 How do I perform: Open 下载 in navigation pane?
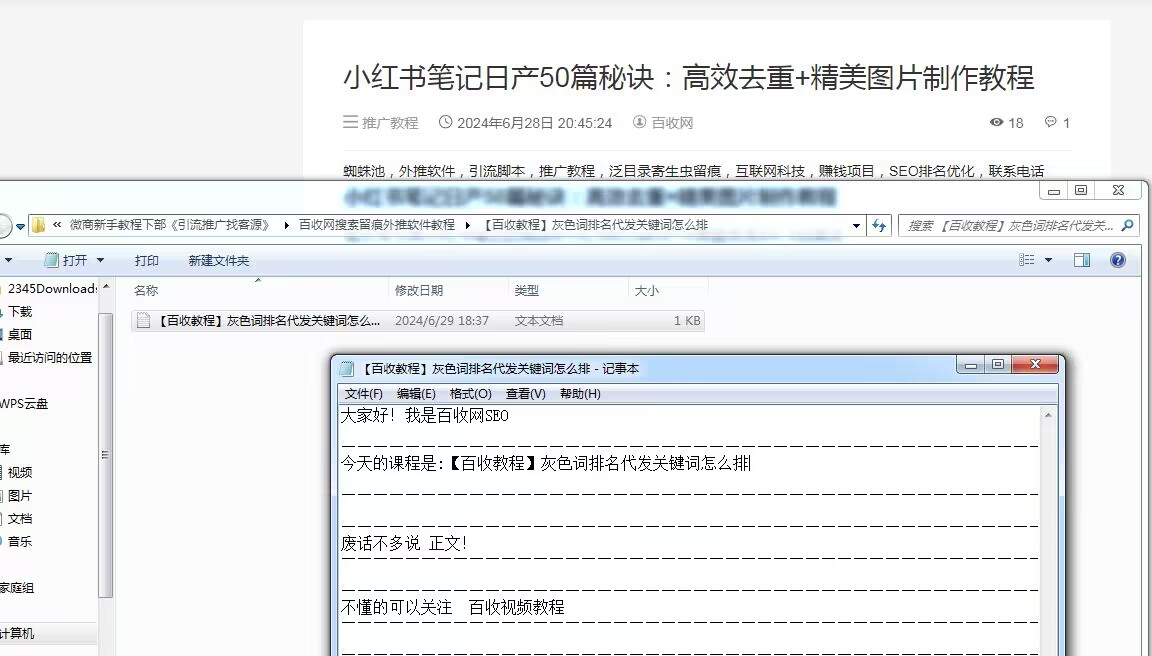[x=20, y=311]
